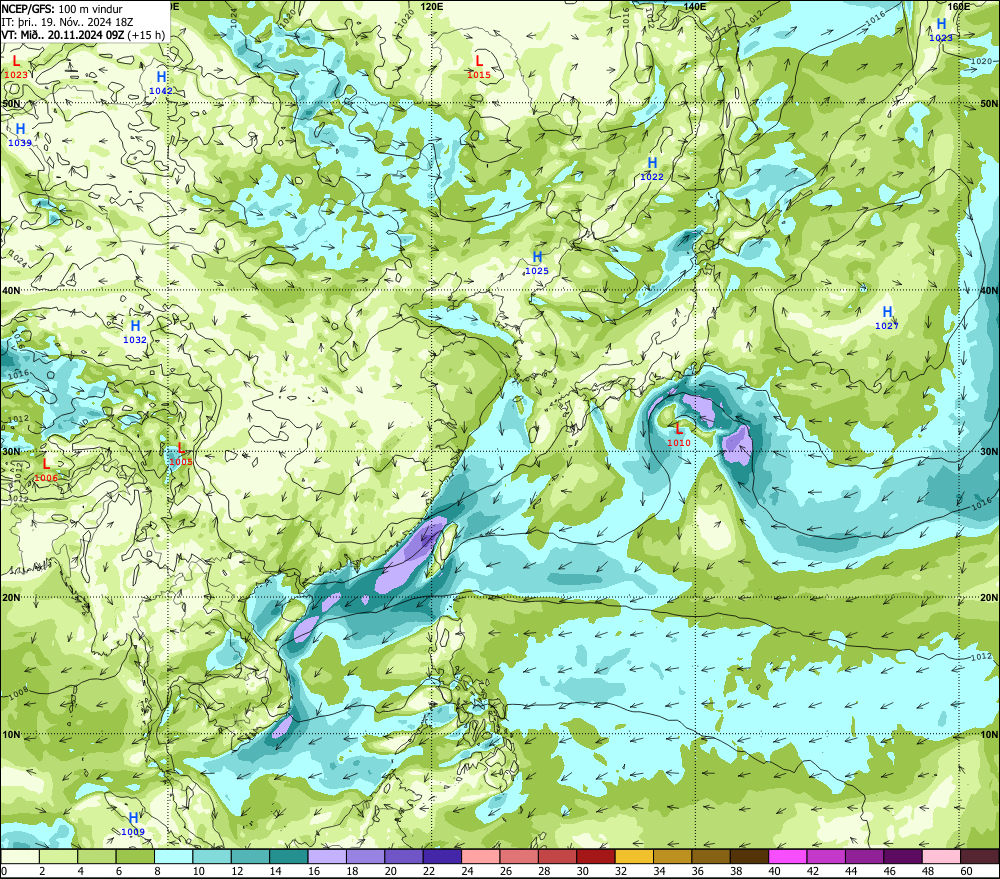Screen dimensions: 1000x879
Task: Select the legend scale value 32
Action: tap(621, 871)
